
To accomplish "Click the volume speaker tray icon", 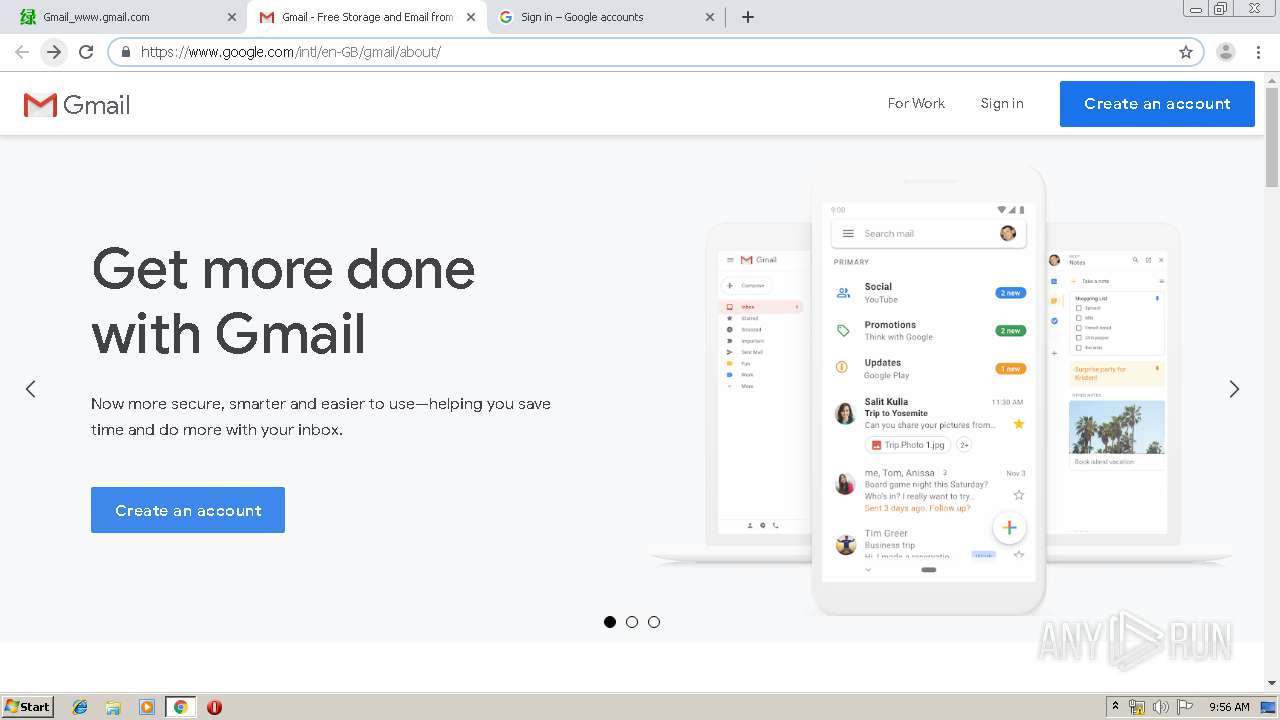I will 1161,707.
